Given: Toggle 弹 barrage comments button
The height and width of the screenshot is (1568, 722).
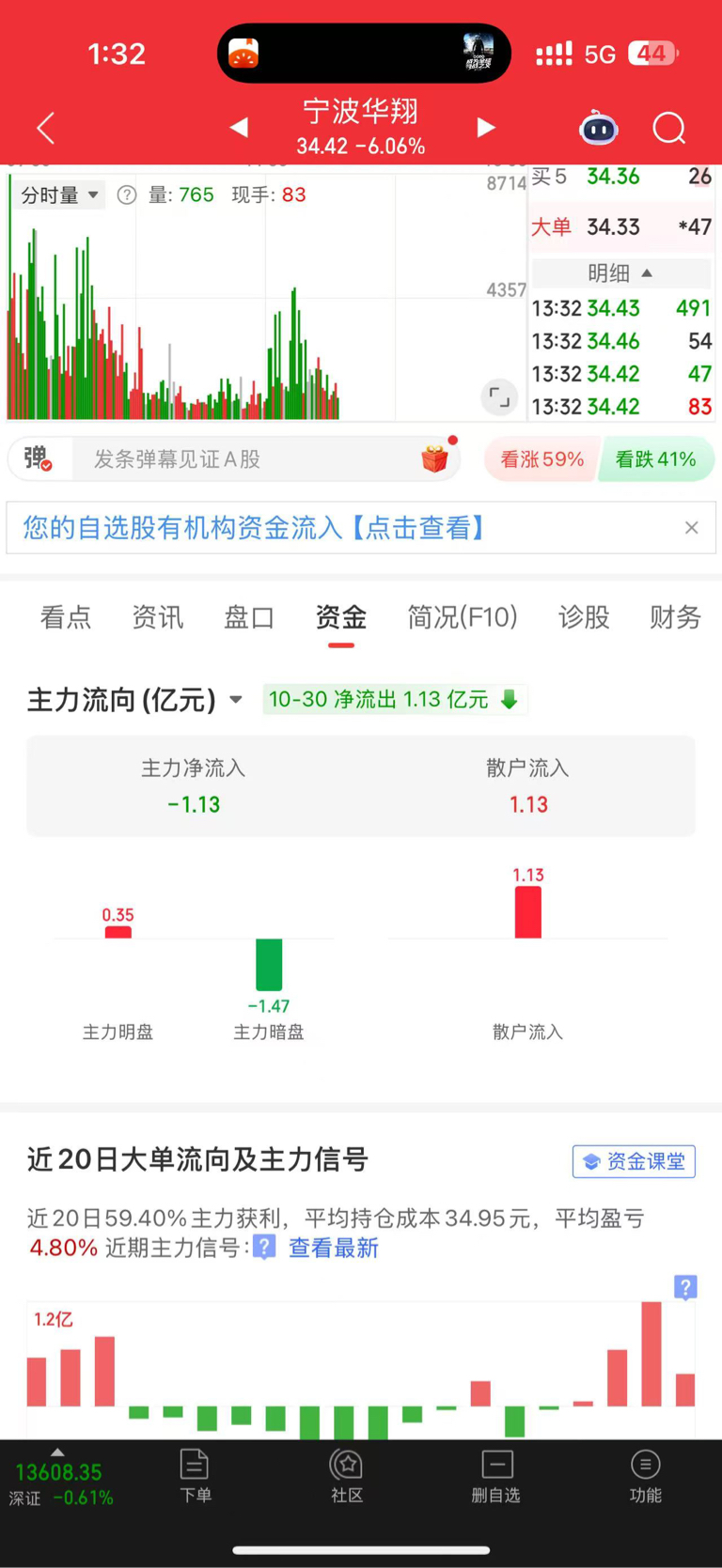Looking at the screenshot, I should (38, 458).
